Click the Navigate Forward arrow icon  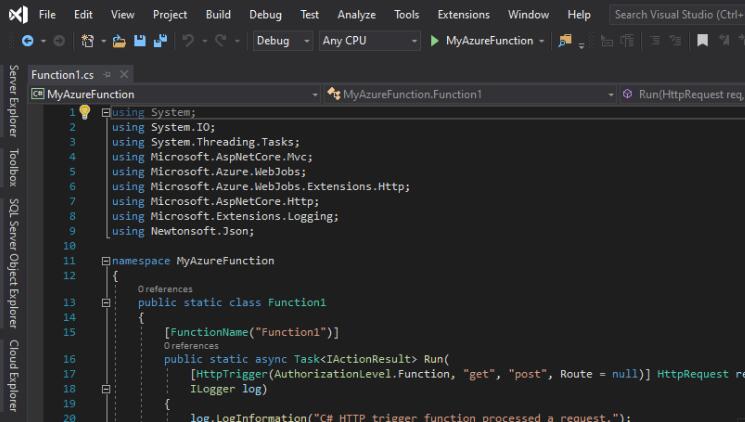(59, 41)
